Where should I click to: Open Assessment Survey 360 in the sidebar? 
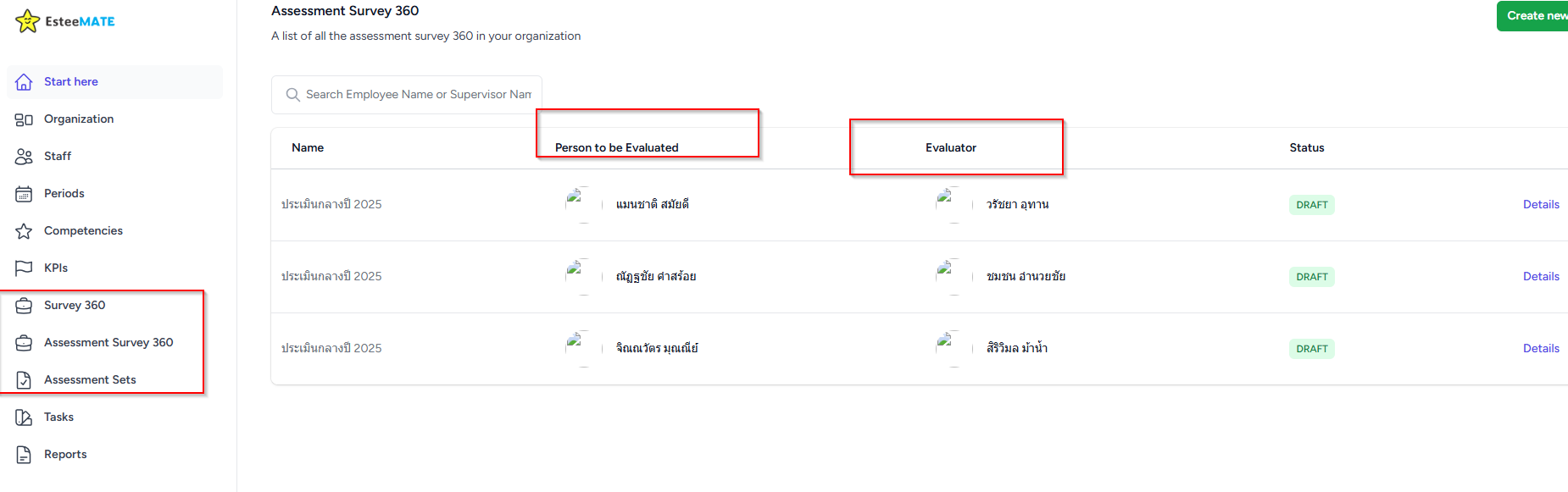tap(108, 342)
